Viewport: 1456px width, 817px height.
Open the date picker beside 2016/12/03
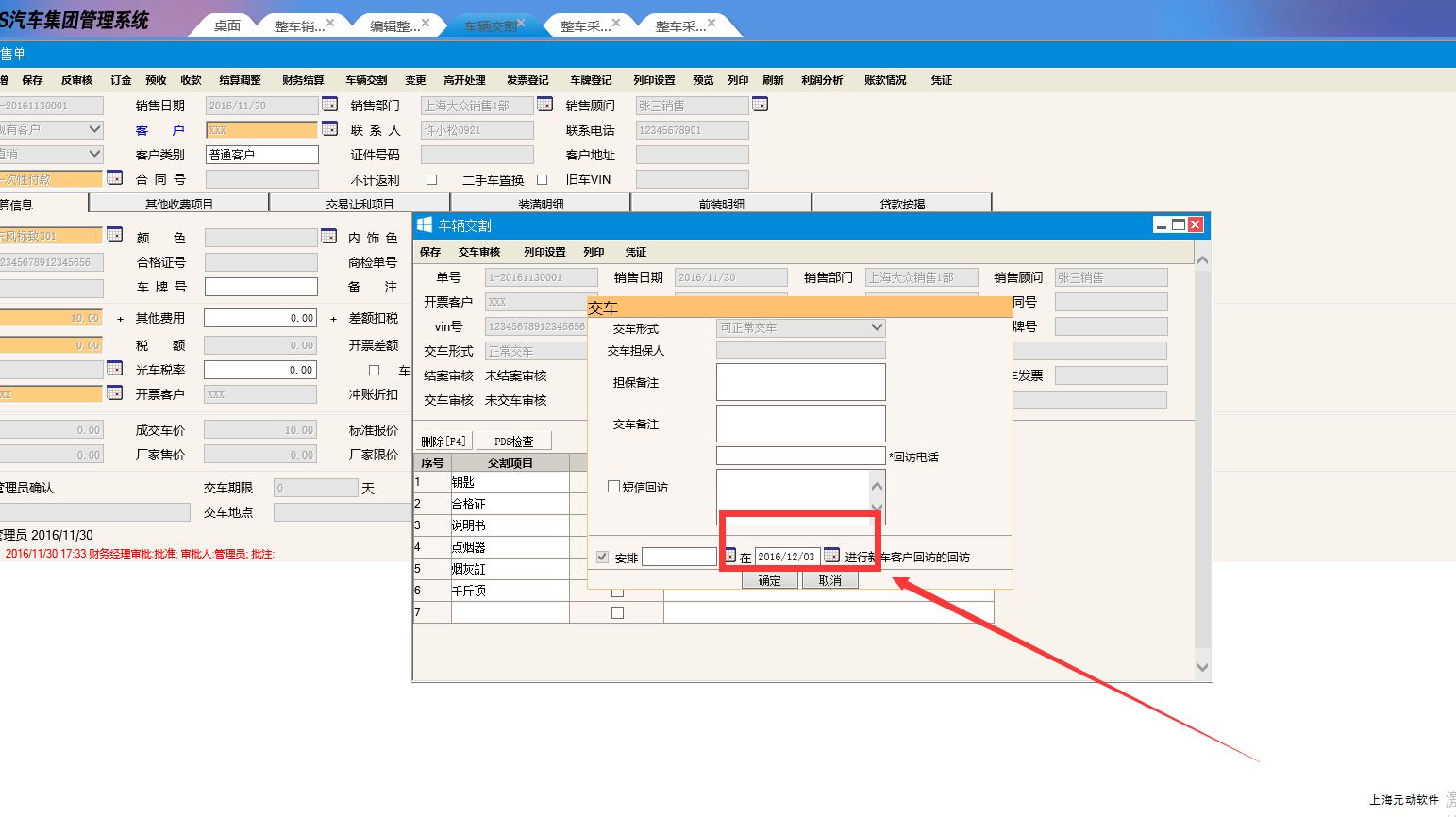point(831,556)
